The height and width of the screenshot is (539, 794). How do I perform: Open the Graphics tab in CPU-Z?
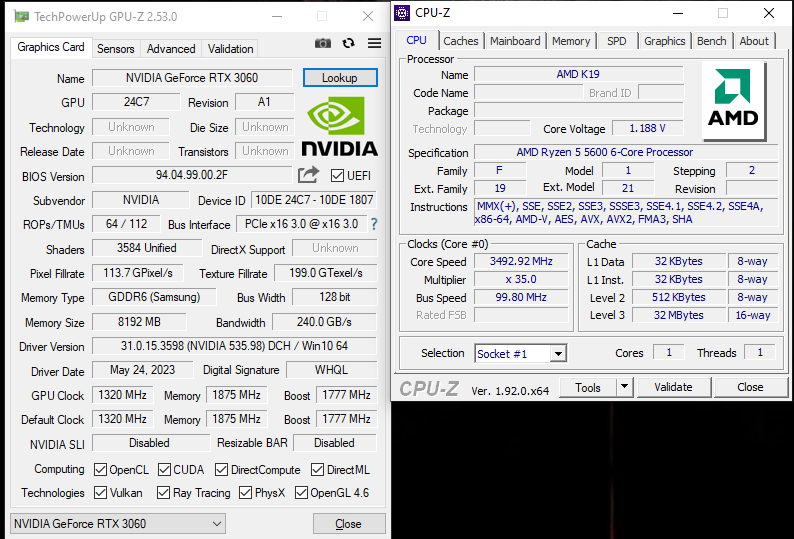pyautogui.click(x=664, y=41)
